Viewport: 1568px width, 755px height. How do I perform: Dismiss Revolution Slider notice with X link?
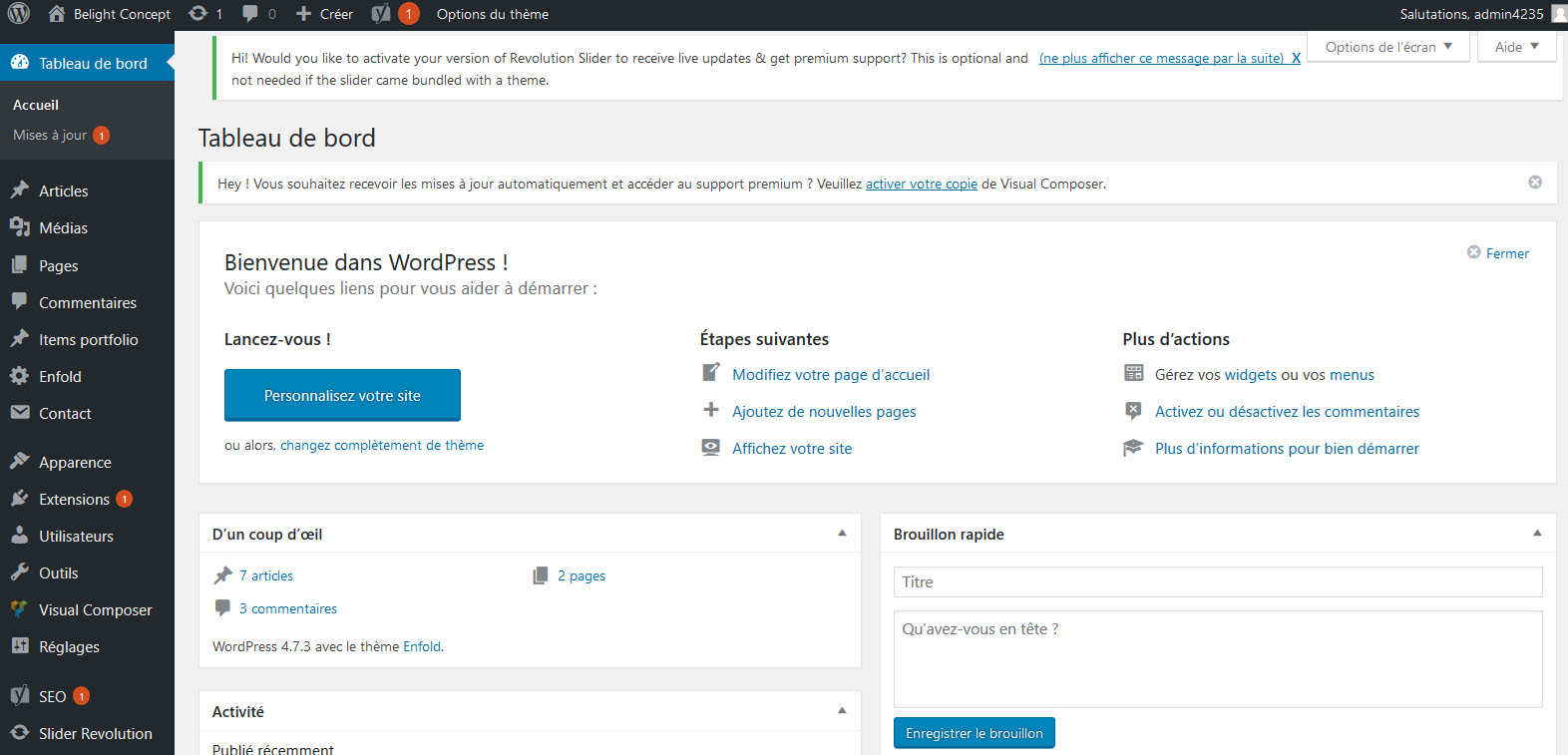coord(1296,58)
